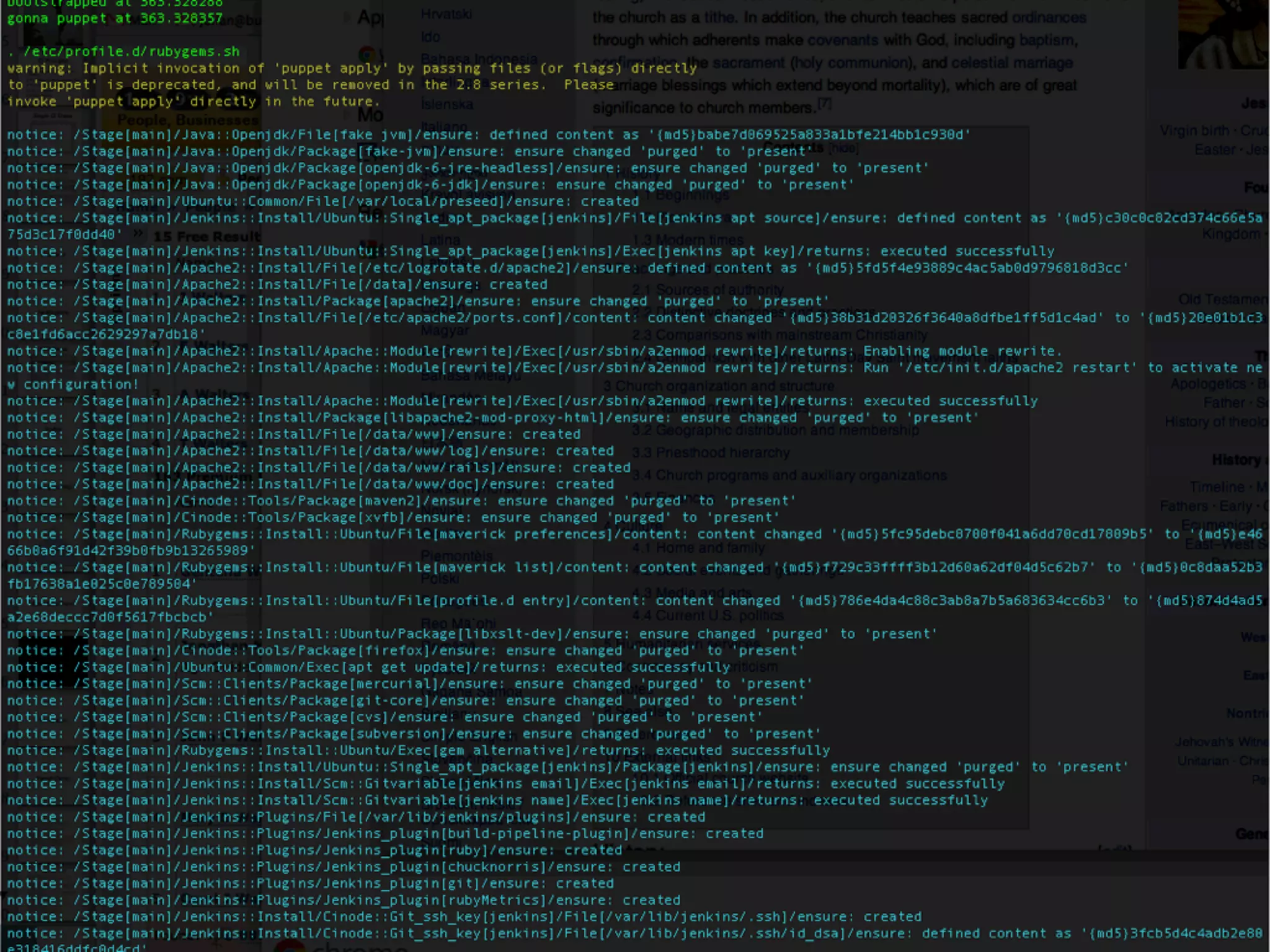Open the 'ordinances' link
Screen dimensions: 1270x952
click(x=1049, y=17)
